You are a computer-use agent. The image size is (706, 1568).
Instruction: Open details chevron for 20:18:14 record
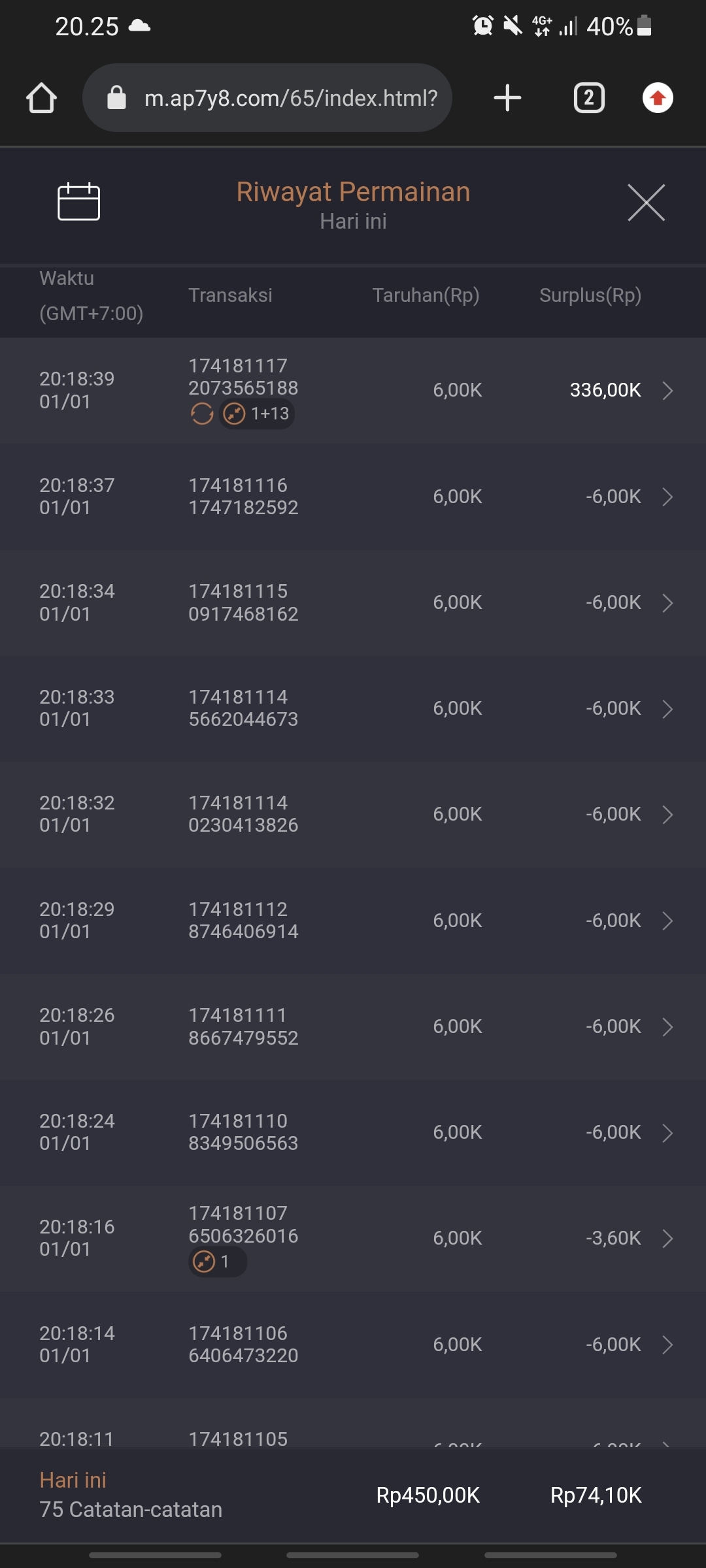click(667, 1345)
